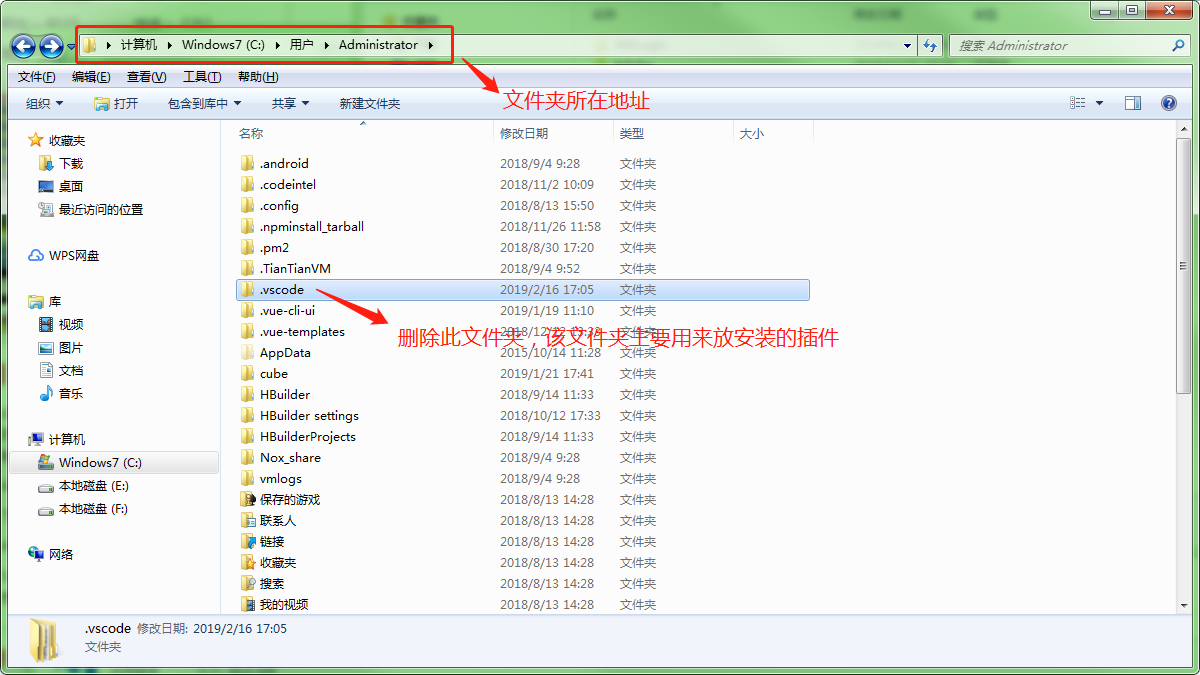Open the 工具(T) menu
The height and width of the screenshot is (675, 1200).
[201, 77]
